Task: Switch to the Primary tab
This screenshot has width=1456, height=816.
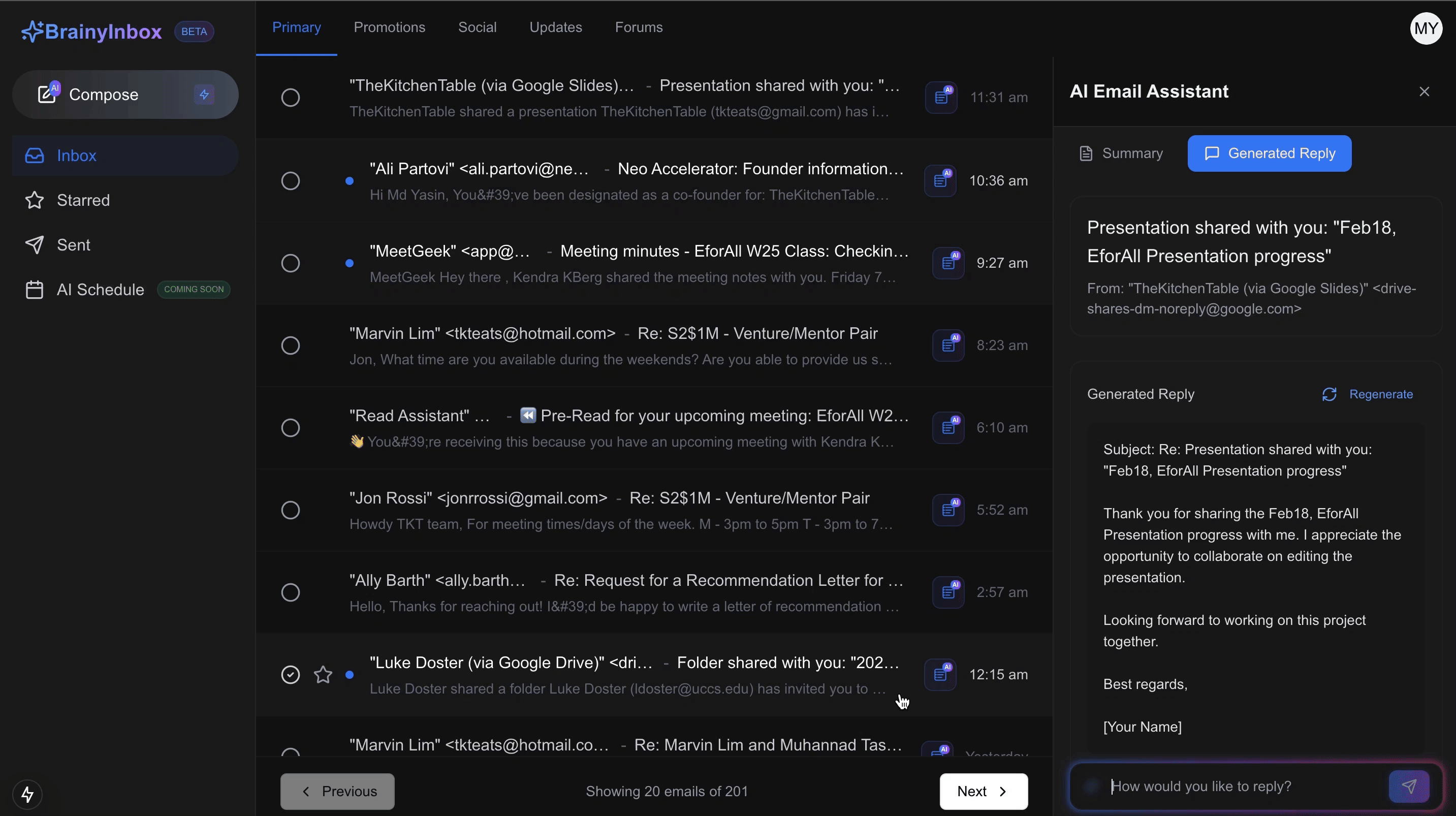Action: tap(297, 27)
